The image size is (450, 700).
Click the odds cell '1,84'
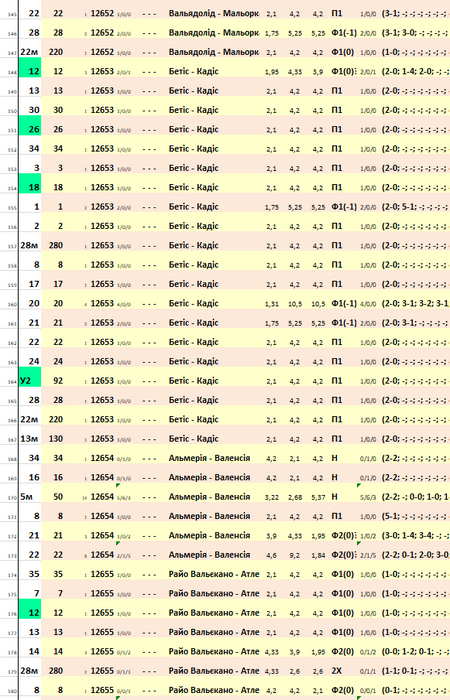click(318, 555)
